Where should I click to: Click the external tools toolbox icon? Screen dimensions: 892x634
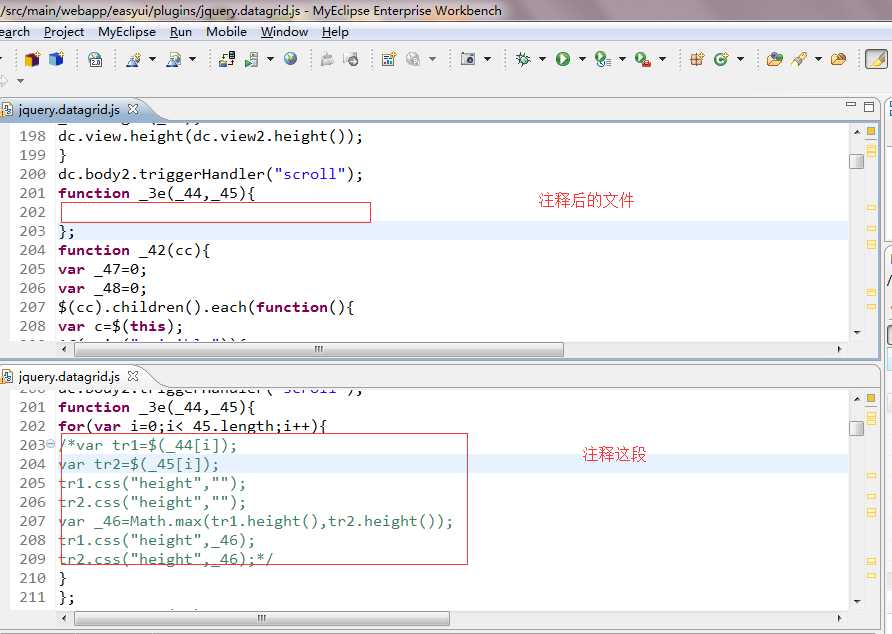[643, 59]
